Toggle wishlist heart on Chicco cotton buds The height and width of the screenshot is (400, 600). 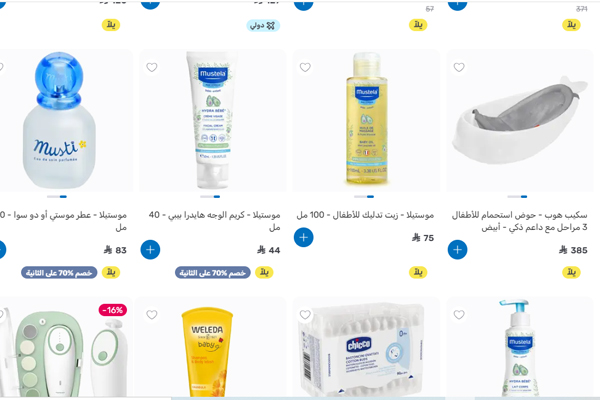[305, 315]
